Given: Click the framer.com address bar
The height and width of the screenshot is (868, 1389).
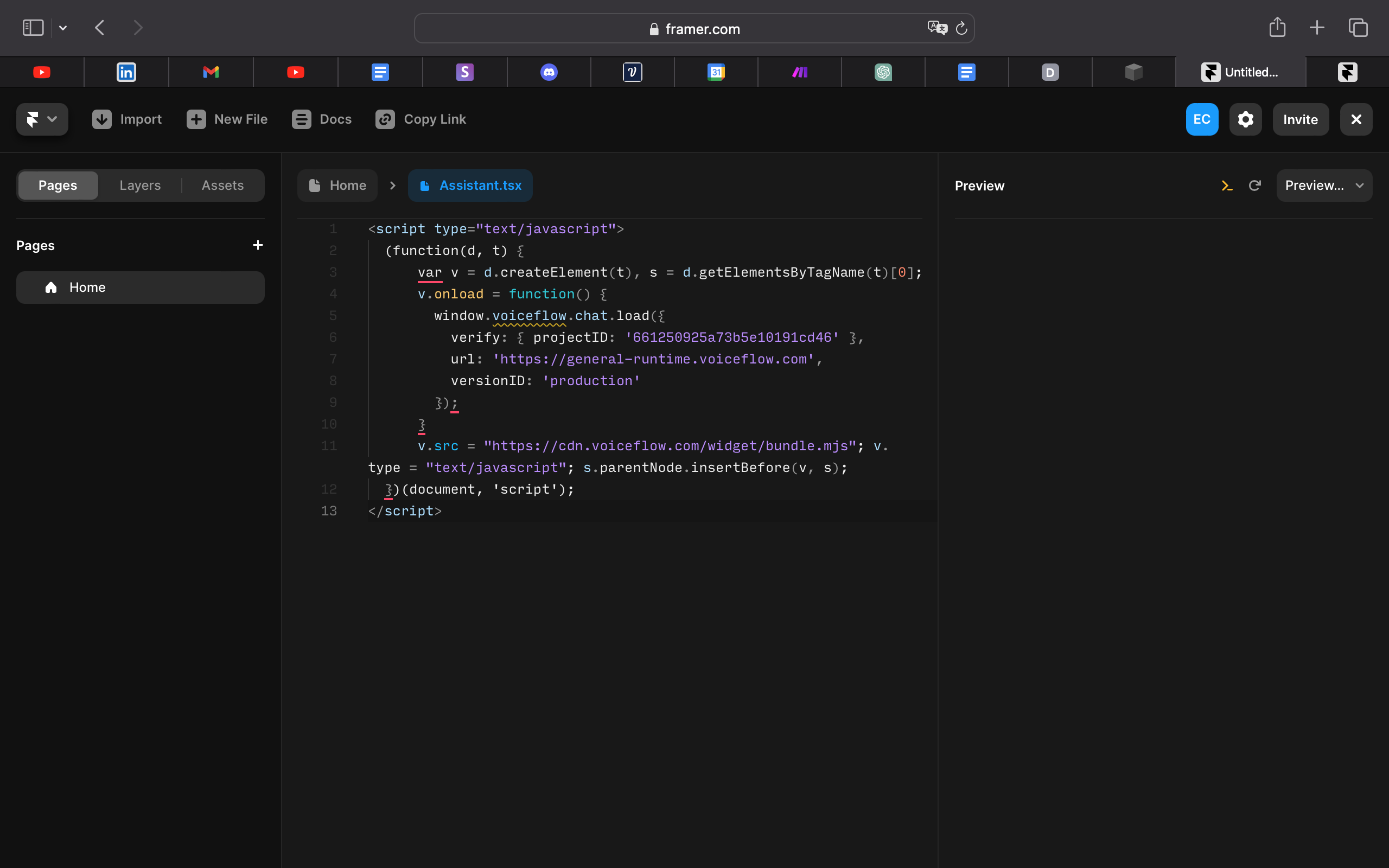Looking at the screenshot, I should (x=694, y=29).
